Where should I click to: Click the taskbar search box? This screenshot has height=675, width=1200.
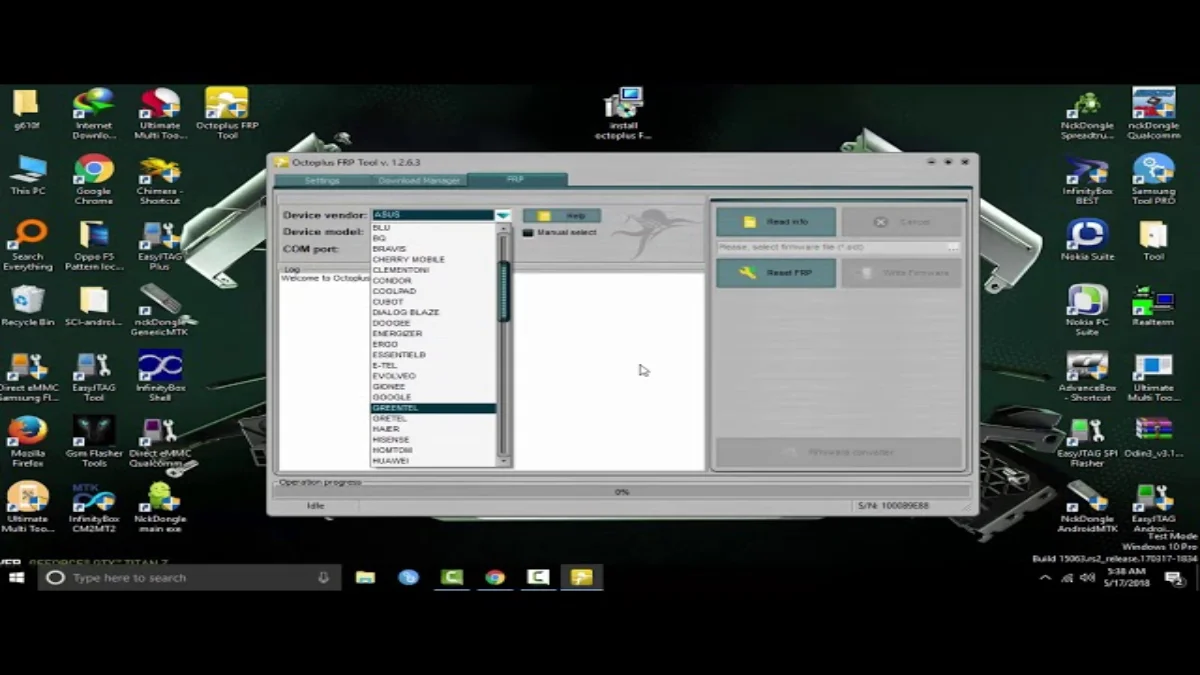[x=187, y=578]
